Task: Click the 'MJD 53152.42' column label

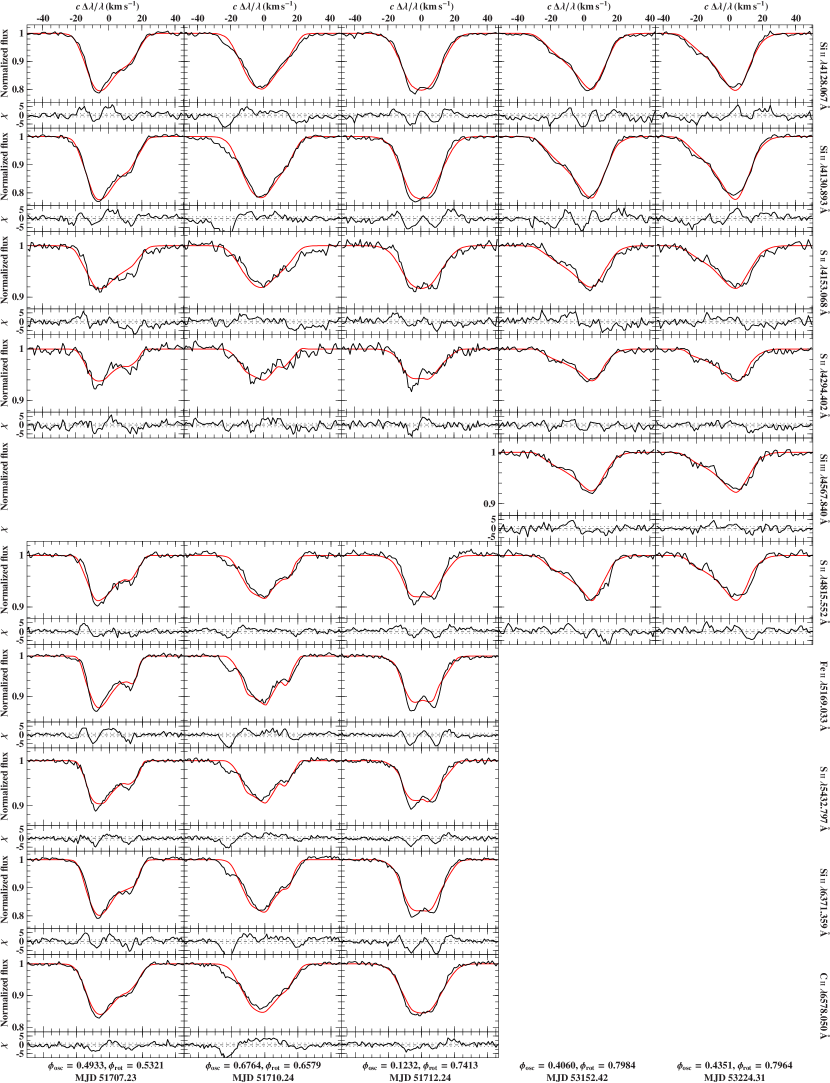Action: click(576, 1076)
